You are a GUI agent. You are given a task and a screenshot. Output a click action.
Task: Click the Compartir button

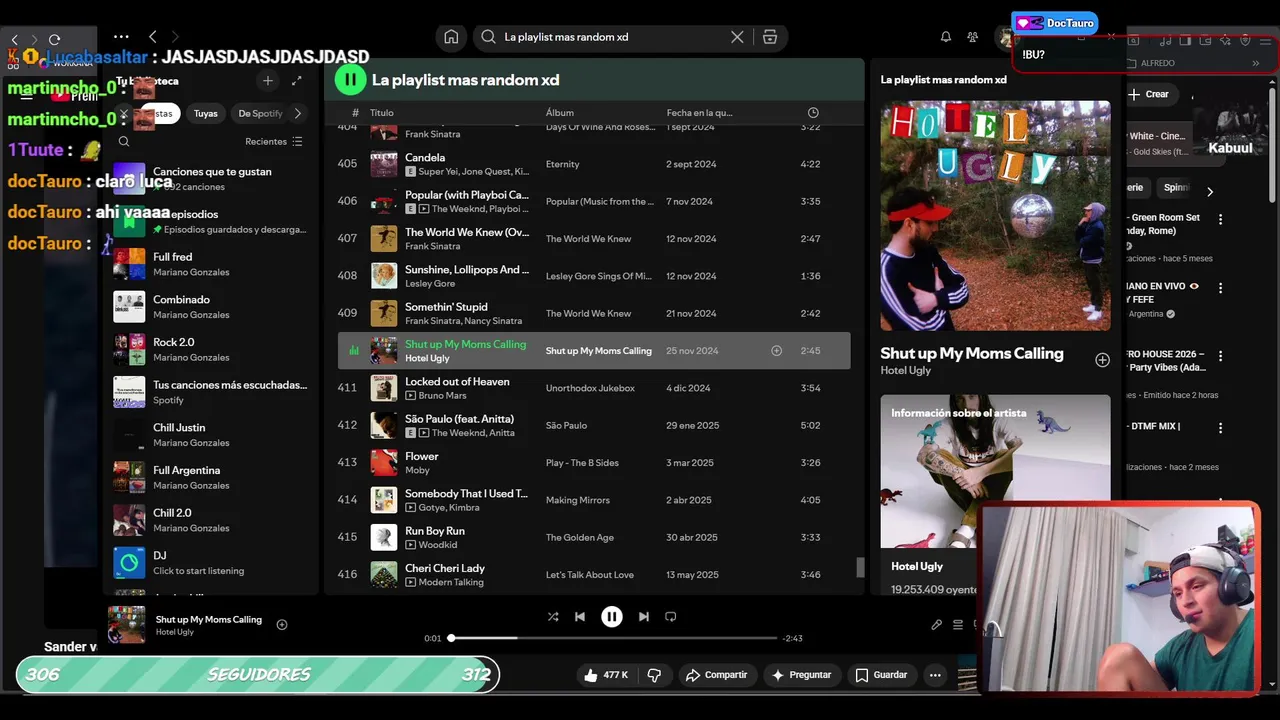coord(716,675)
